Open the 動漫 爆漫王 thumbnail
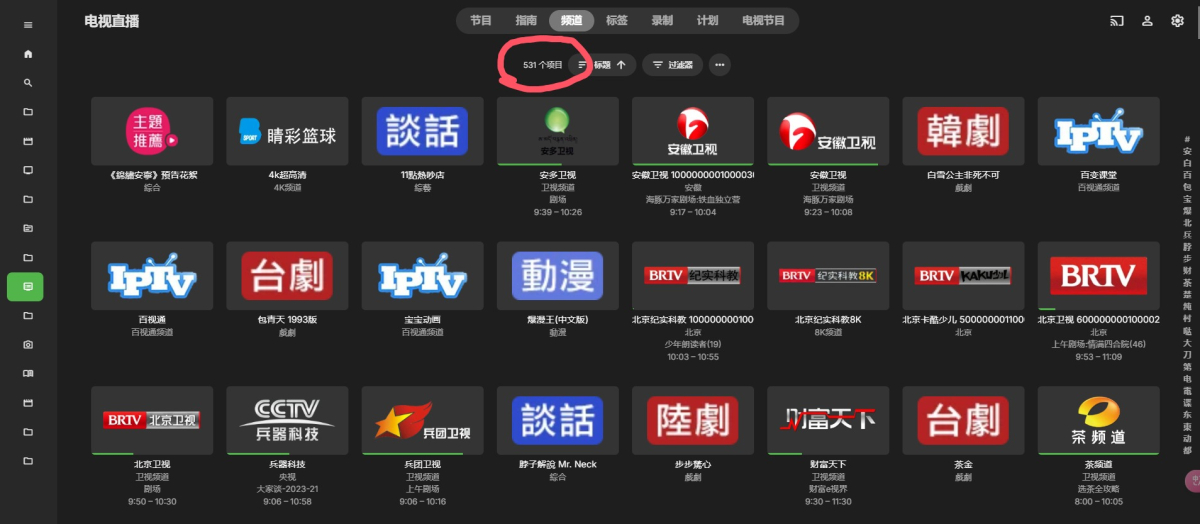This screenshot has height=524, width=1200. coord(558,276)
